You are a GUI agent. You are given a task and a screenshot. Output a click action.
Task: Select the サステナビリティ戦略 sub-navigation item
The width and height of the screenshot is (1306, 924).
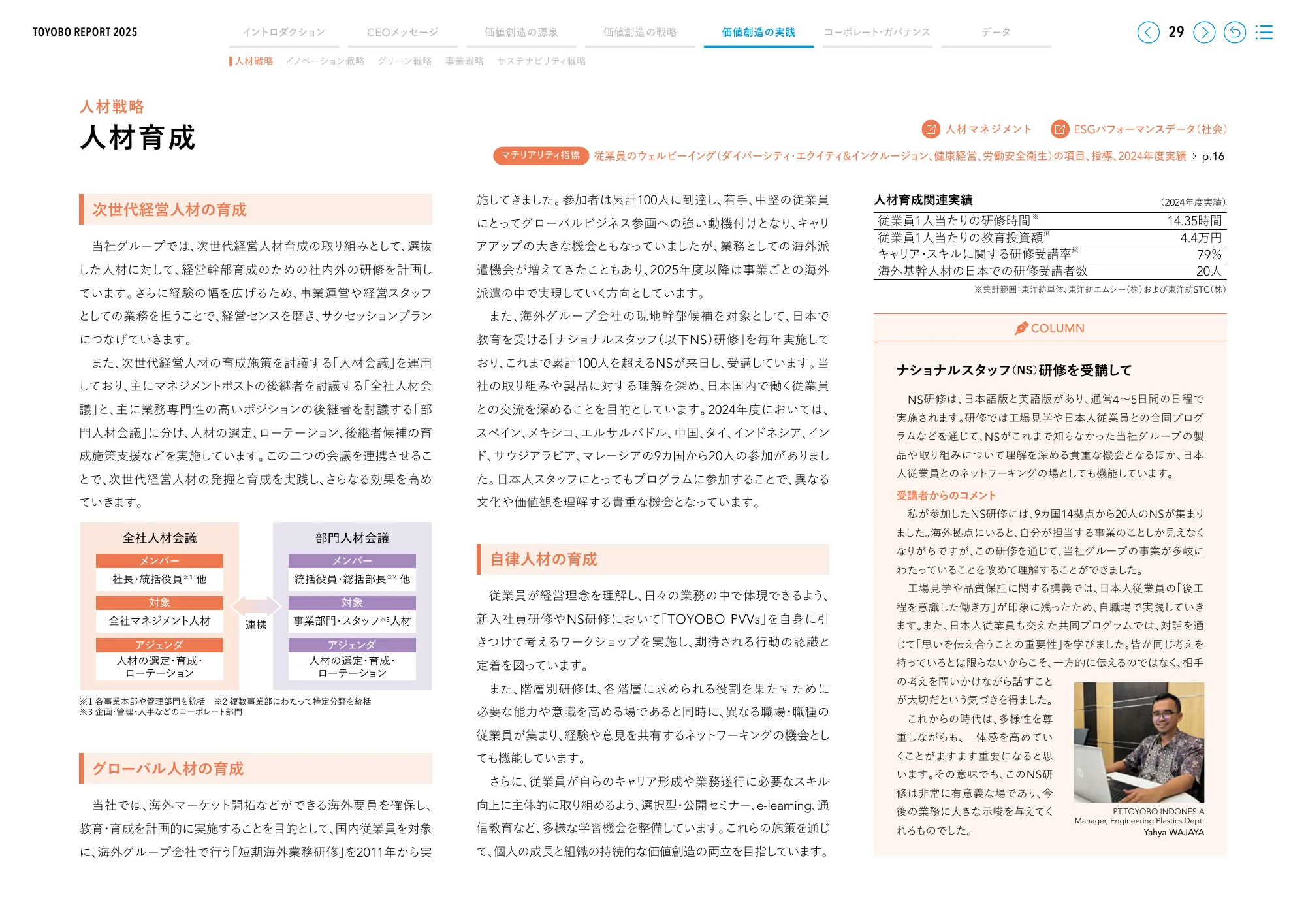(x=542, y=61)
